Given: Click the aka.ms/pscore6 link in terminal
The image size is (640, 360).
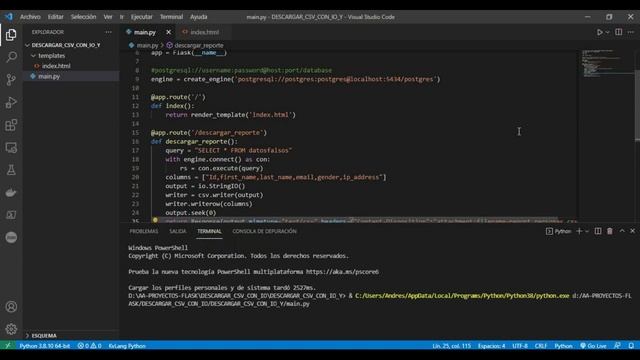Looking at the screenshot, I should coord(342,272).
